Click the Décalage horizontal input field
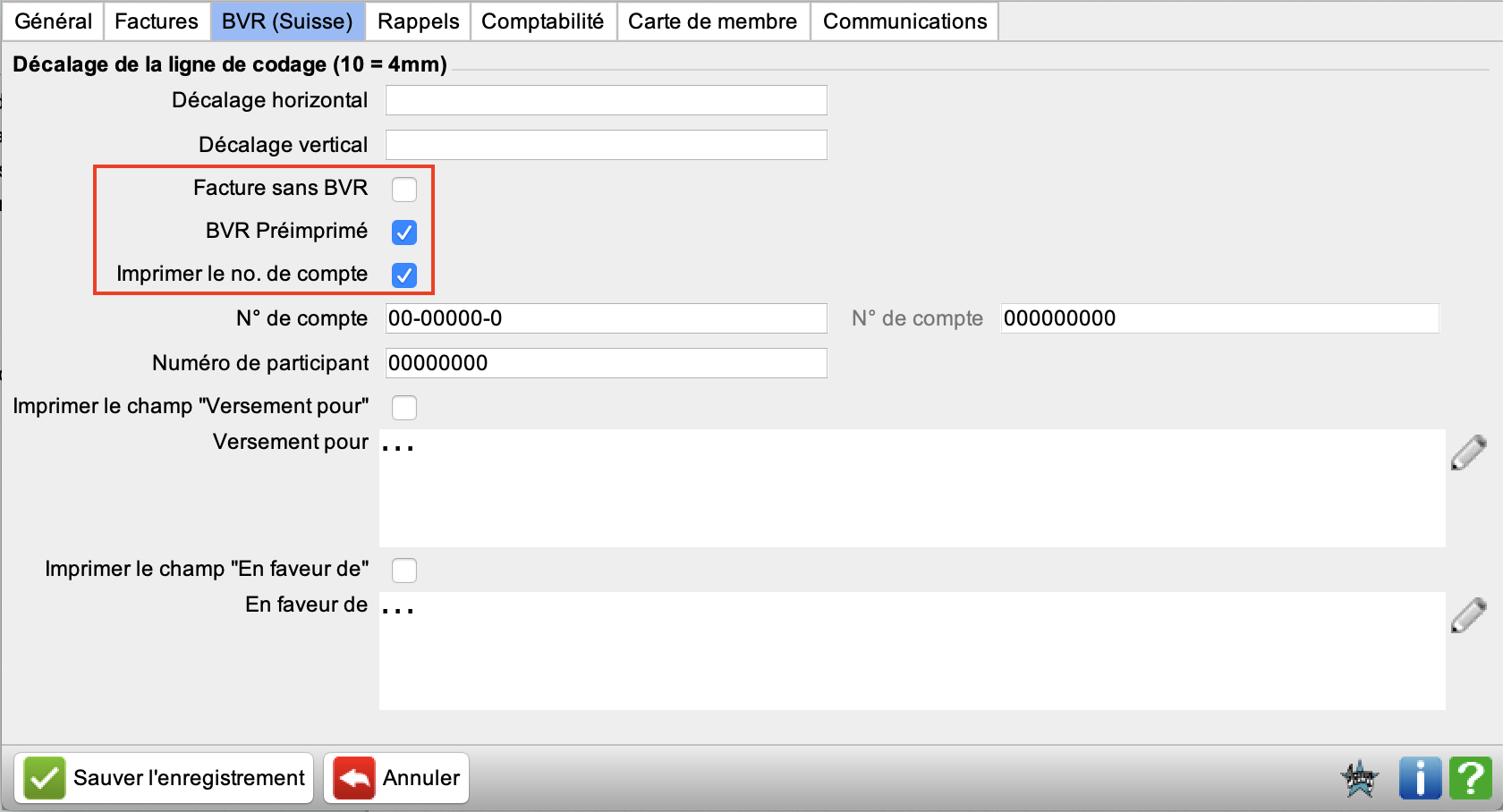Viewport: 1503px width, 812px height. pyautogui.click(x=606, y=100)
